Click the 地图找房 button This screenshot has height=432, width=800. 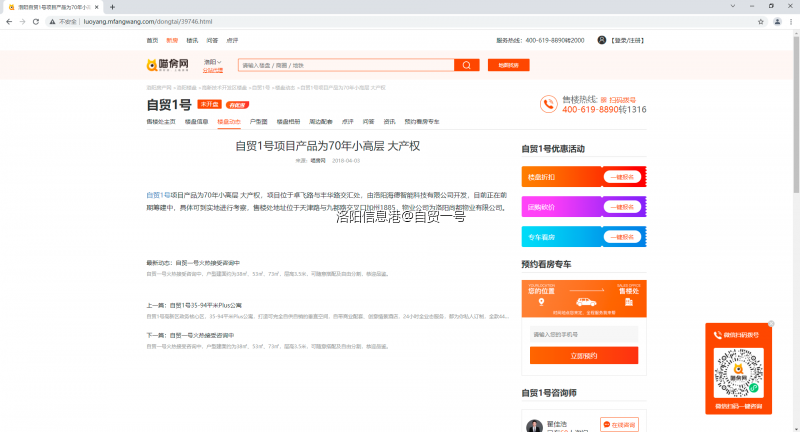click(508, 65)
